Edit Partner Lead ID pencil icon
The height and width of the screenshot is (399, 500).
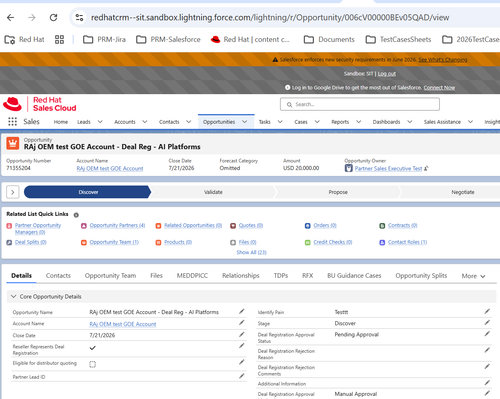pyautogui.click(x=242, y=376)
